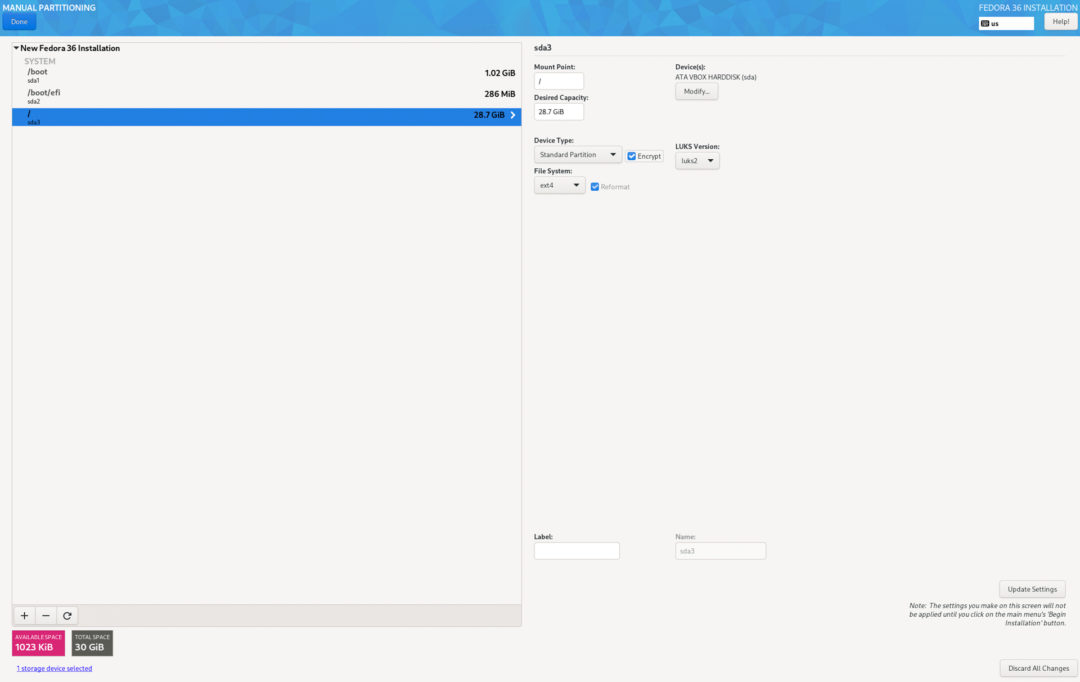Viewport: 1080px width, 682px height.
Task: Click the Help! button
Action: (x=1061, y=22)
